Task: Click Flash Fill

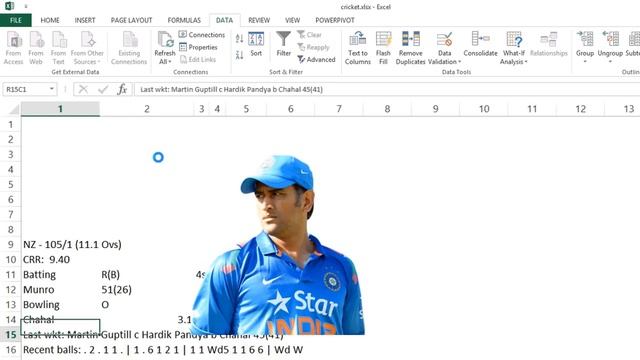Action: point(383,48)
